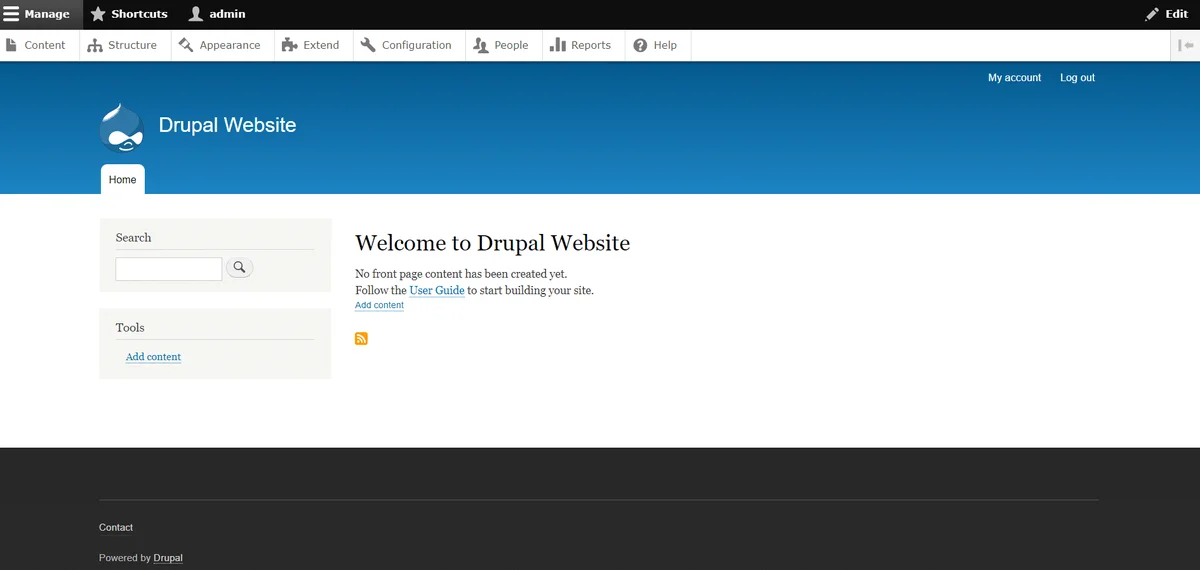Image resolution: width=1200 pixels, height=570 pixels.
Task: Click the 'No front page content' text
Action: tap(461, 273)
